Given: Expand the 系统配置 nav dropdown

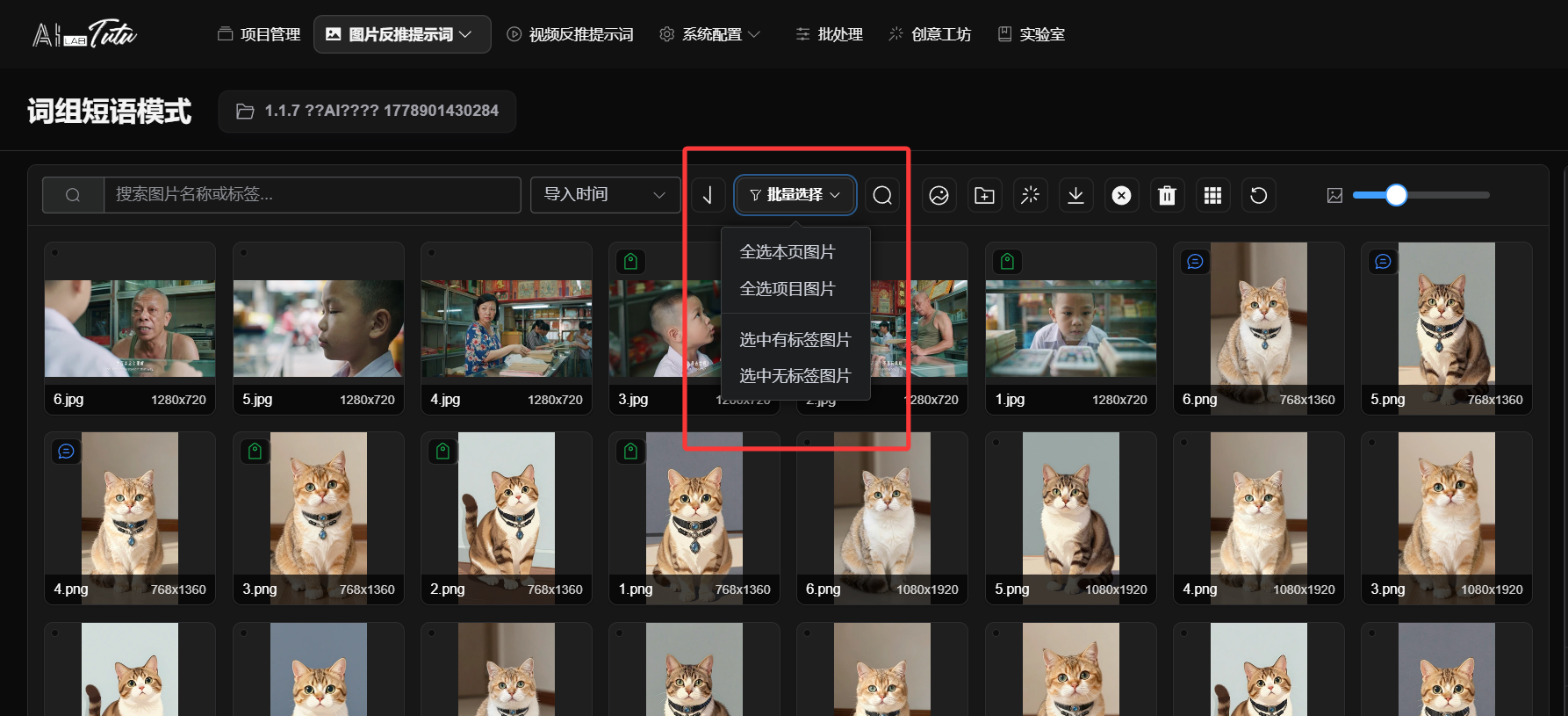Looking at the screenshot, I should pyautogui.click(x=710, y=34).
